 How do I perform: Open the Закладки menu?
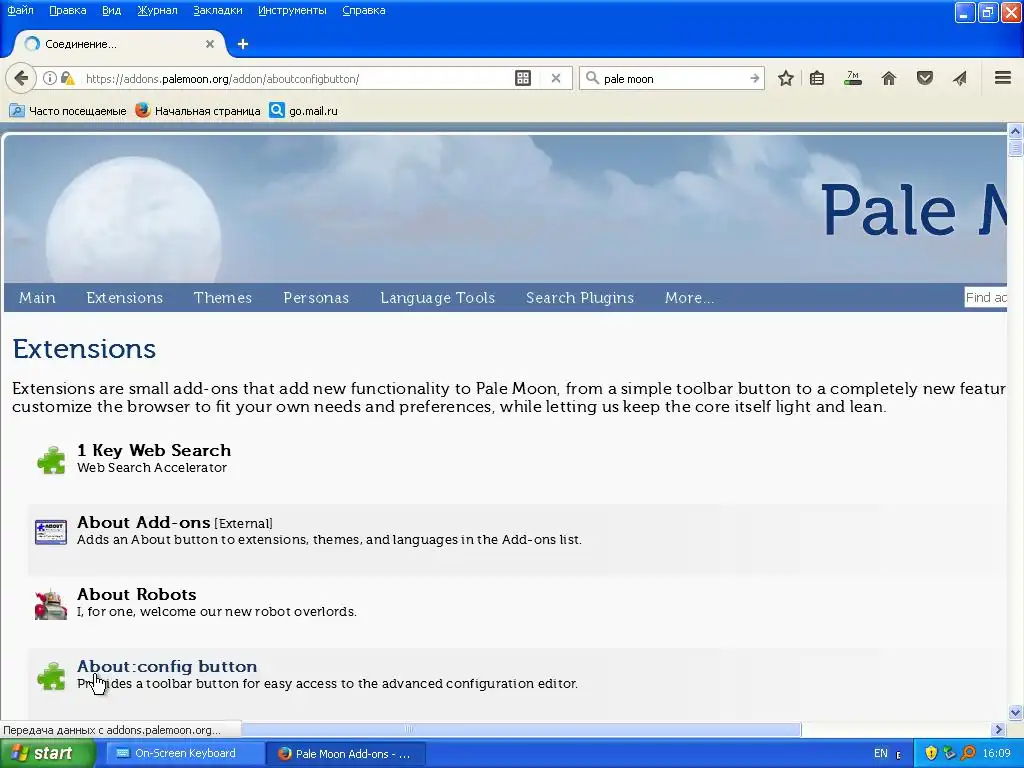pyautogui.click(x=217, y=10)
